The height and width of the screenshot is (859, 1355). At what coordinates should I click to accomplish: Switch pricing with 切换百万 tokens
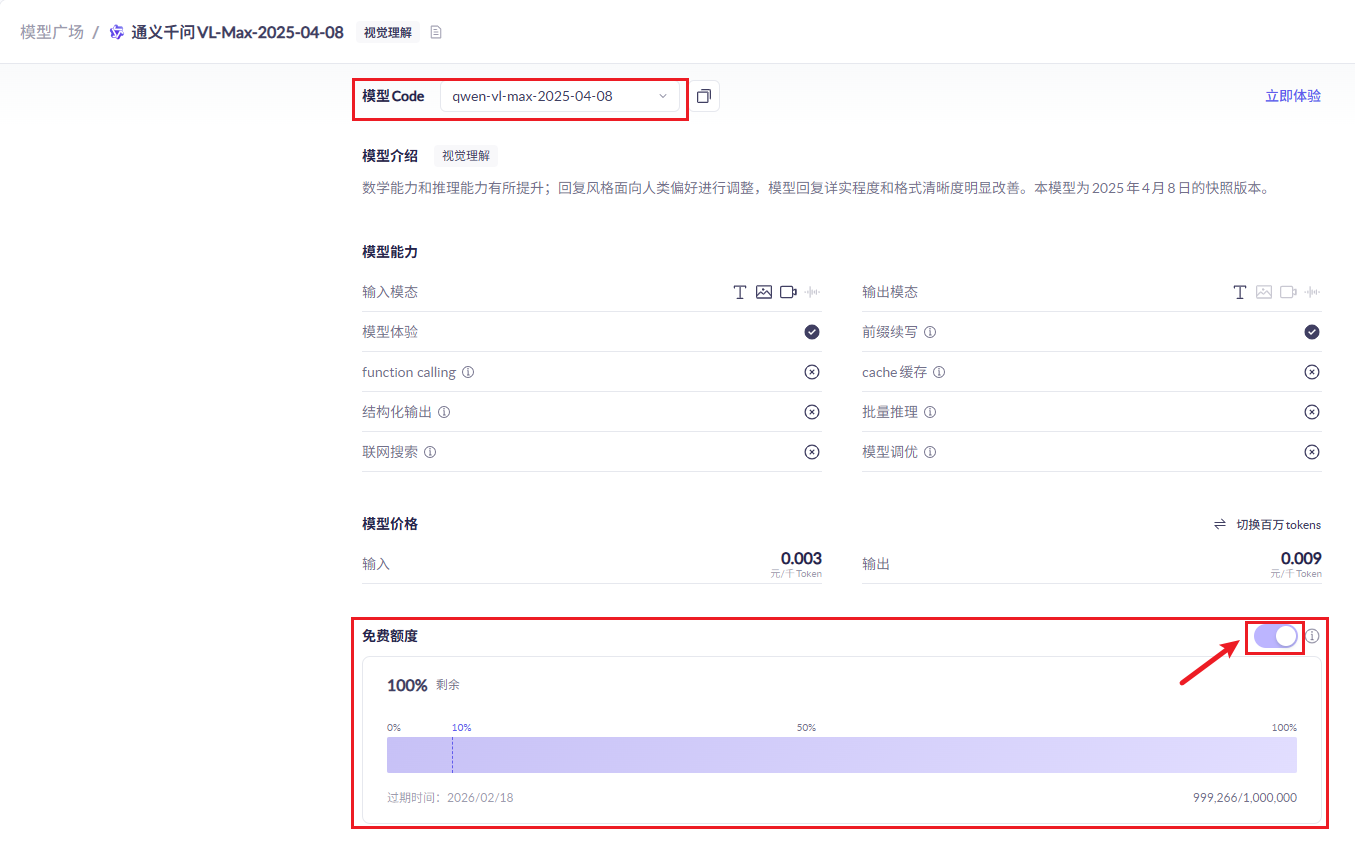tap(1267, 524)
